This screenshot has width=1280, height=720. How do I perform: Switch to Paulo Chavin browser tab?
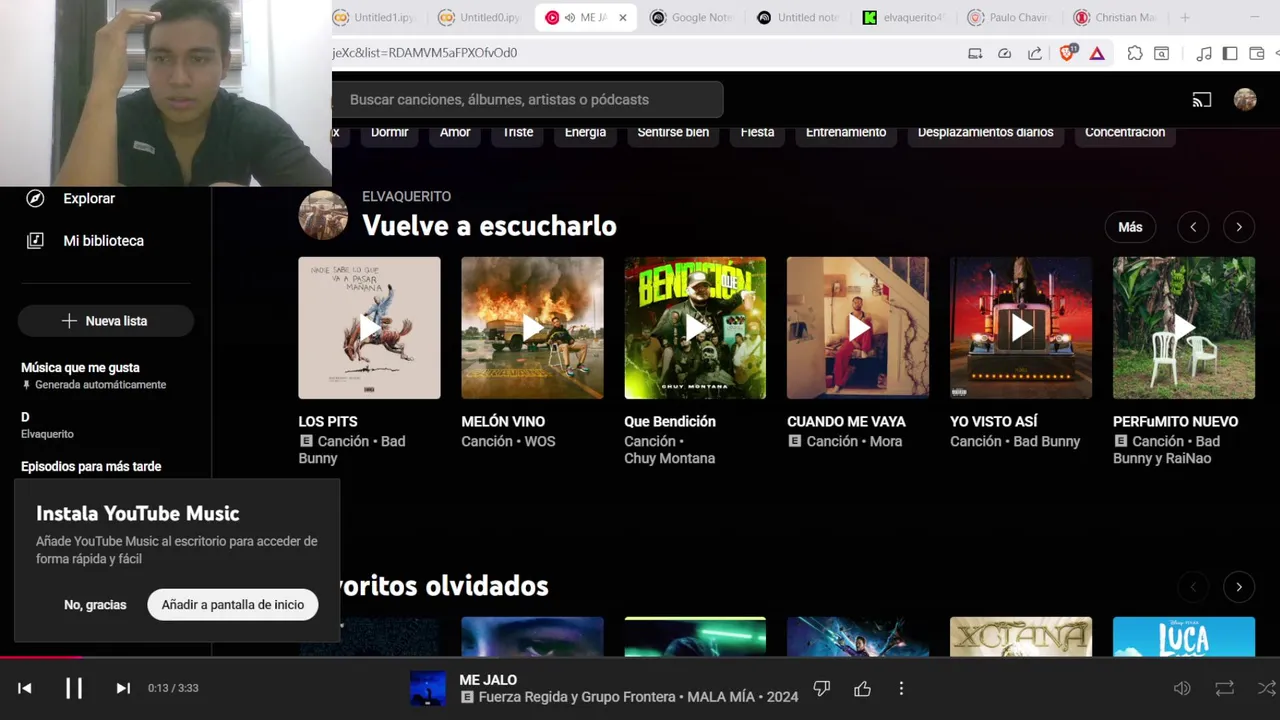pyautogui.click(x=1010, y=17)
